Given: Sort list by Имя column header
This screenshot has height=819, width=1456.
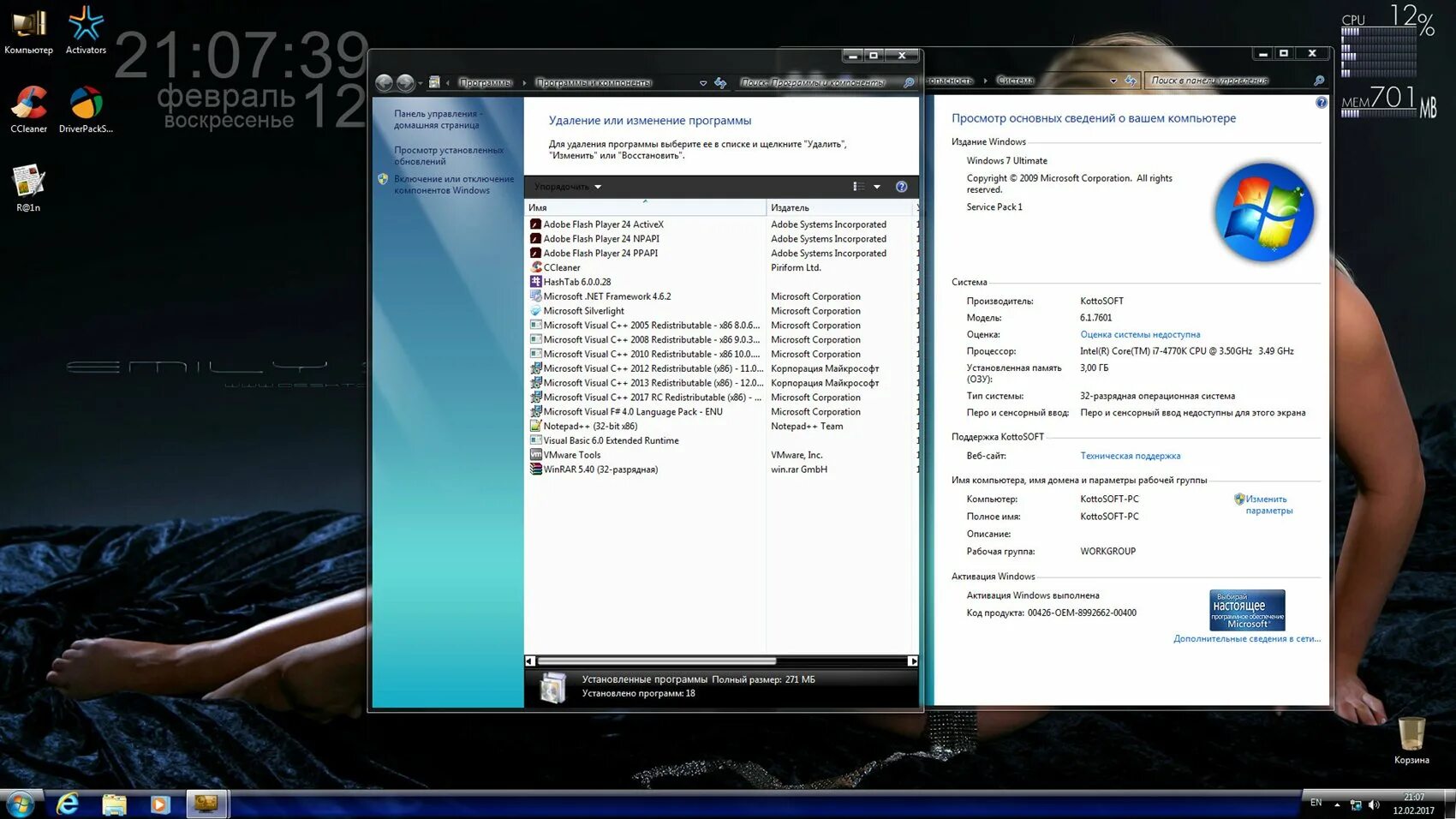Looking at the screenshot, I should [x=645, y=207].
